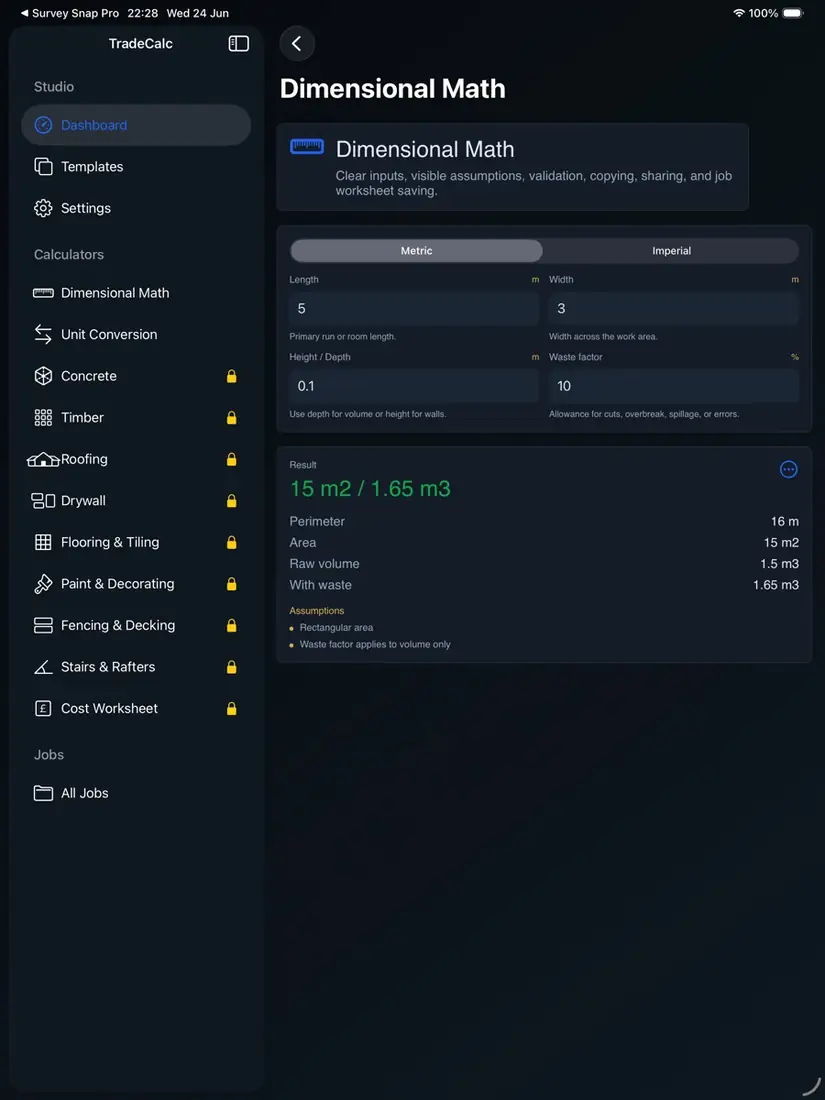Open Dashboard in the sidebar
825x1100 pixels.
coord(136,125)
